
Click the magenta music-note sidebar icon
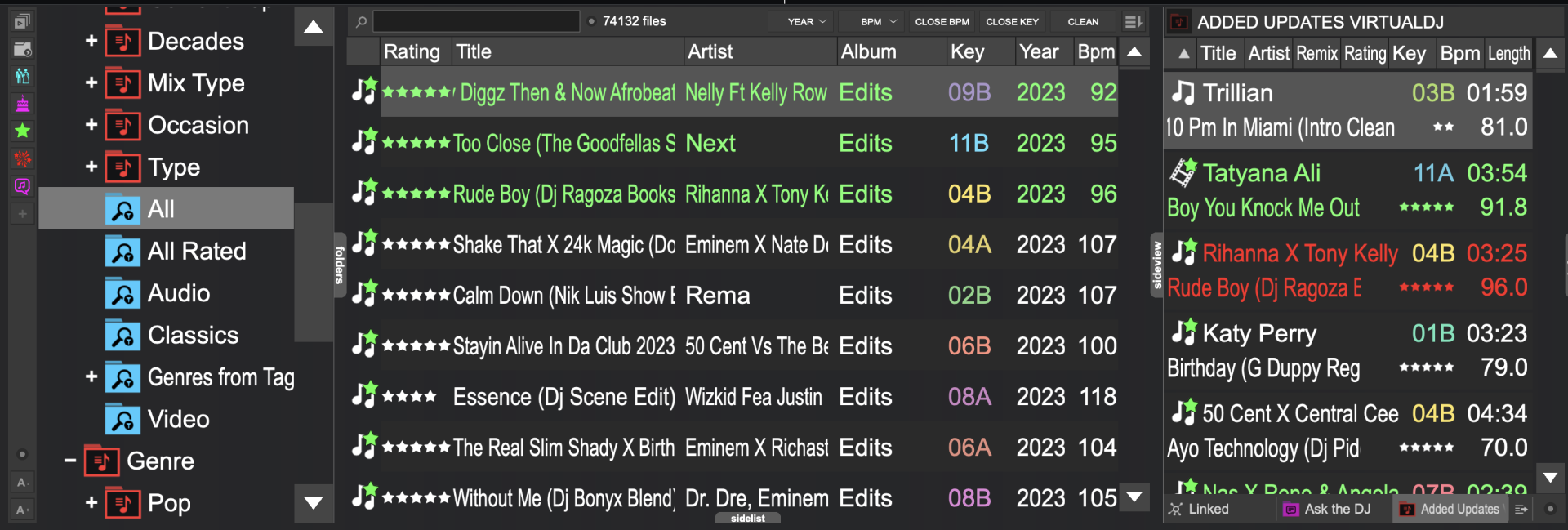click(x=23, y=186)
